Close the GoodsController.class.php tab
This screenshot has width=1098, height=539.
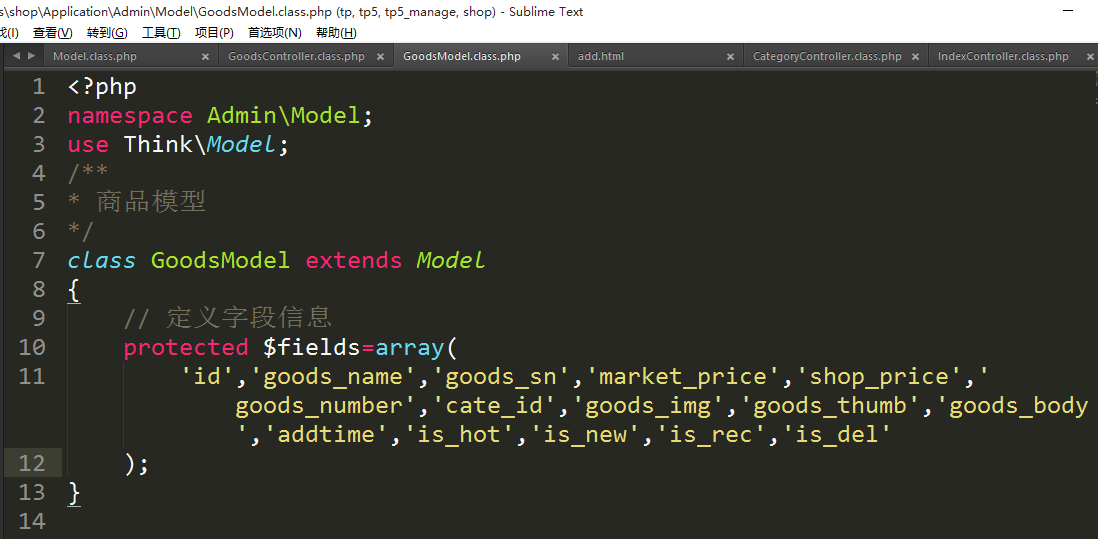point(381,57)
